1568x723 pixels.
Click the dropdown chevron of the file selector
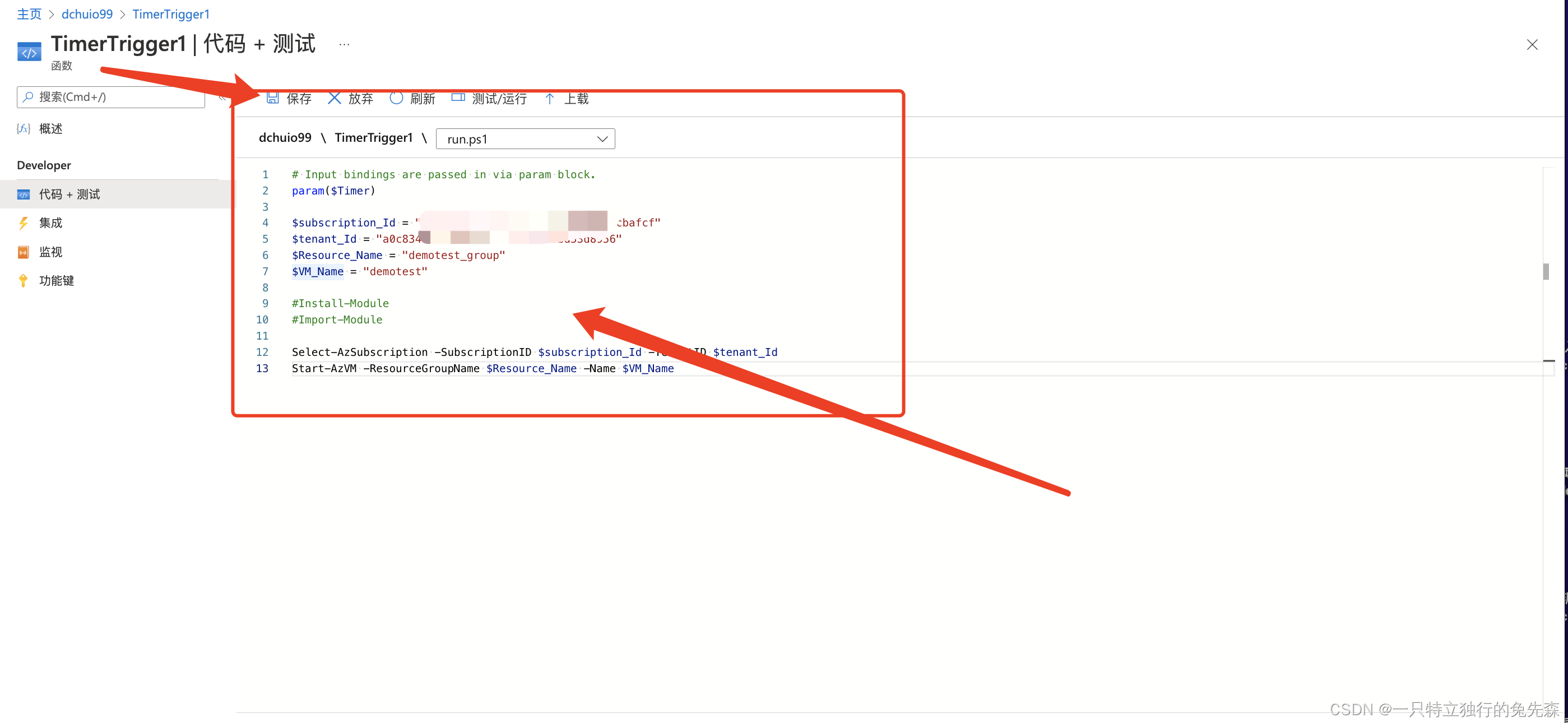point(602,139)
